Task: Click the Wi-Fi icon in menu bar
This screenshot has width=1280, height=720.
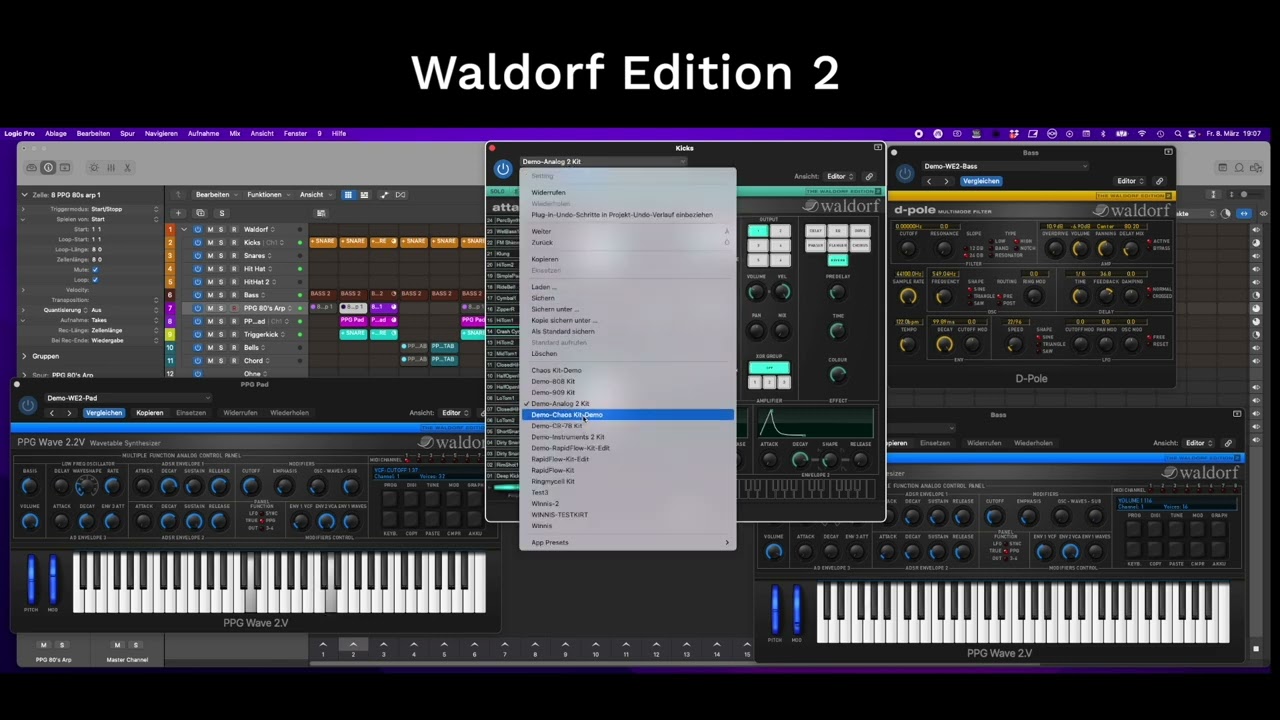Action: point(1142,133)
